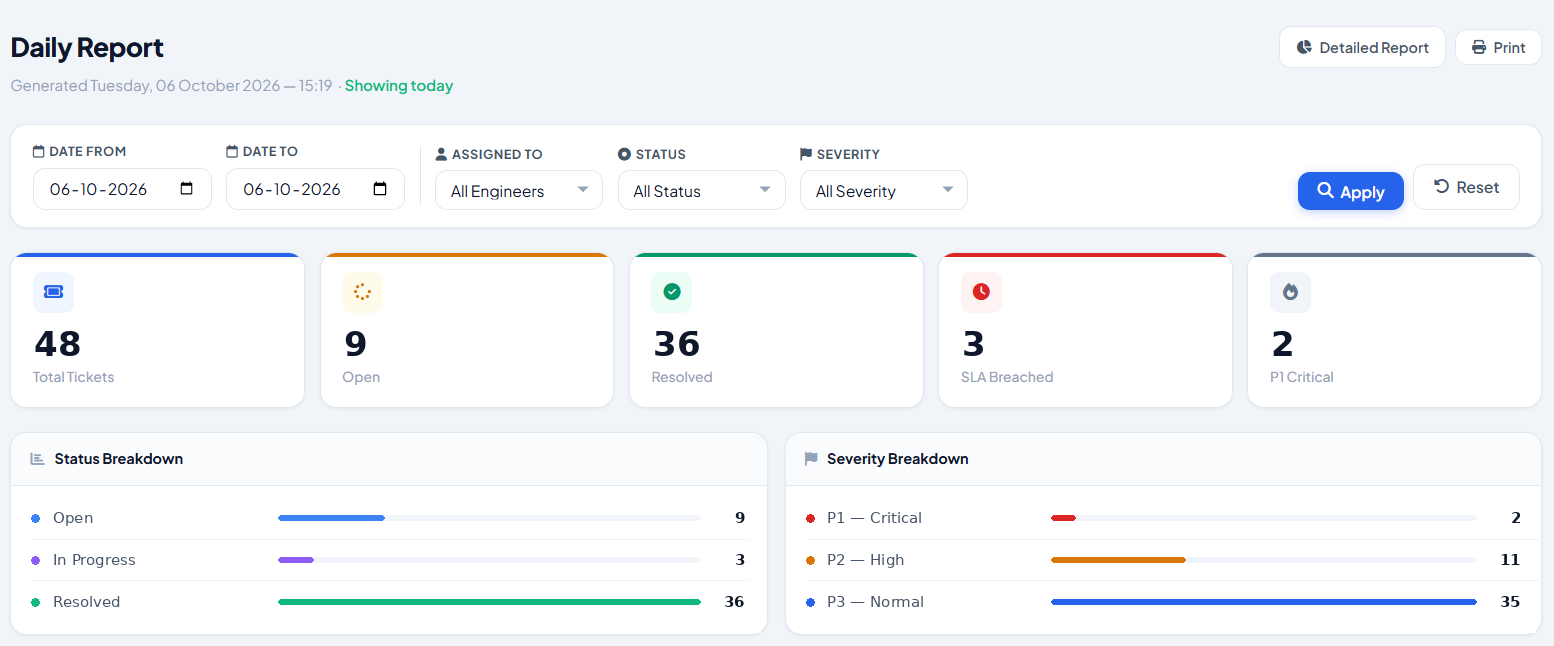This screenshot has height=646, width=1554.
Task: Click the "P3 — Normal" row label
Action: (x=875, y=602)
